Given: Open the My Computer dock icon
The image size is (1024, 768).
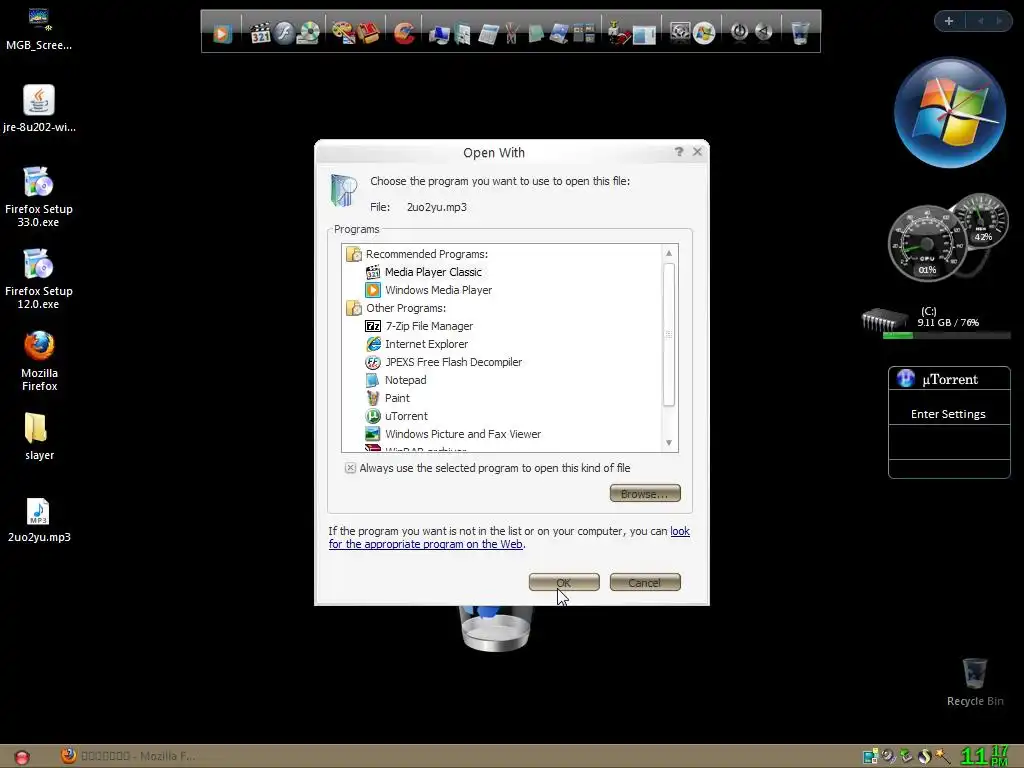Looking at the screenshot, I should [438, 33].
